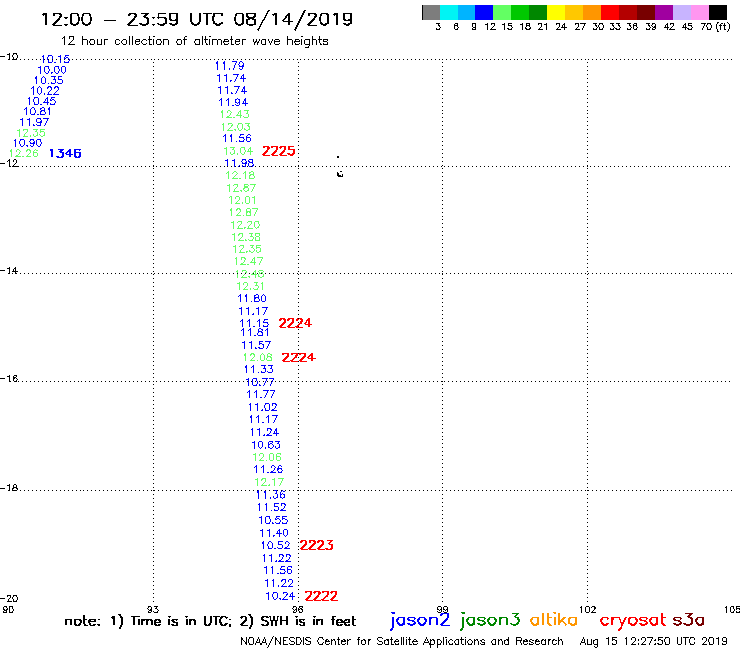Viewport: 740px width, 650px height.
Task: Click the wave height value 13.04
Action: pyautogui.click(x=238, y=151)
